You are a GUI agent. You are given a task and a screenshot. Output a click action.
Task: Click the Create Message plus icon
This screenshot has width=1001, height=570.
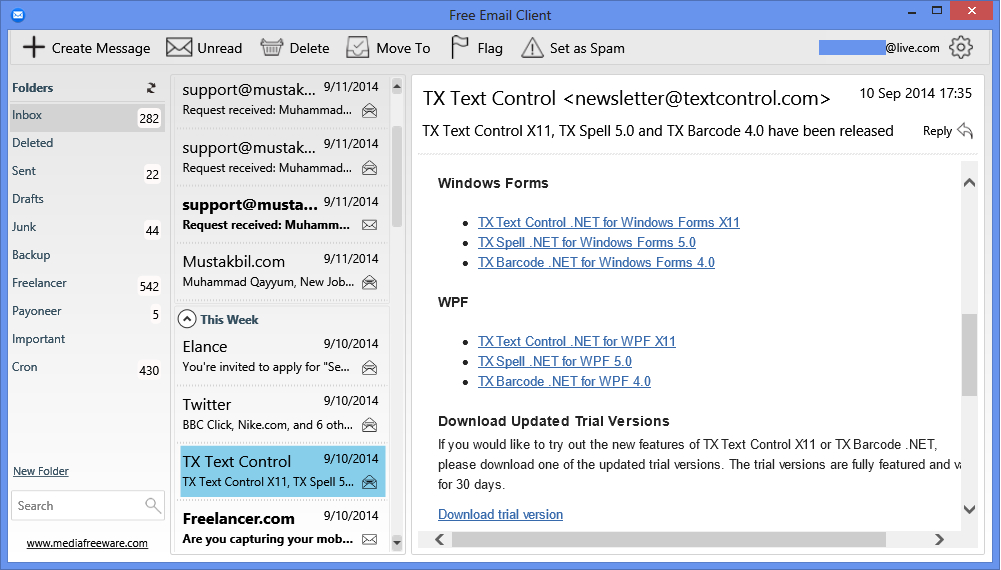34,48
